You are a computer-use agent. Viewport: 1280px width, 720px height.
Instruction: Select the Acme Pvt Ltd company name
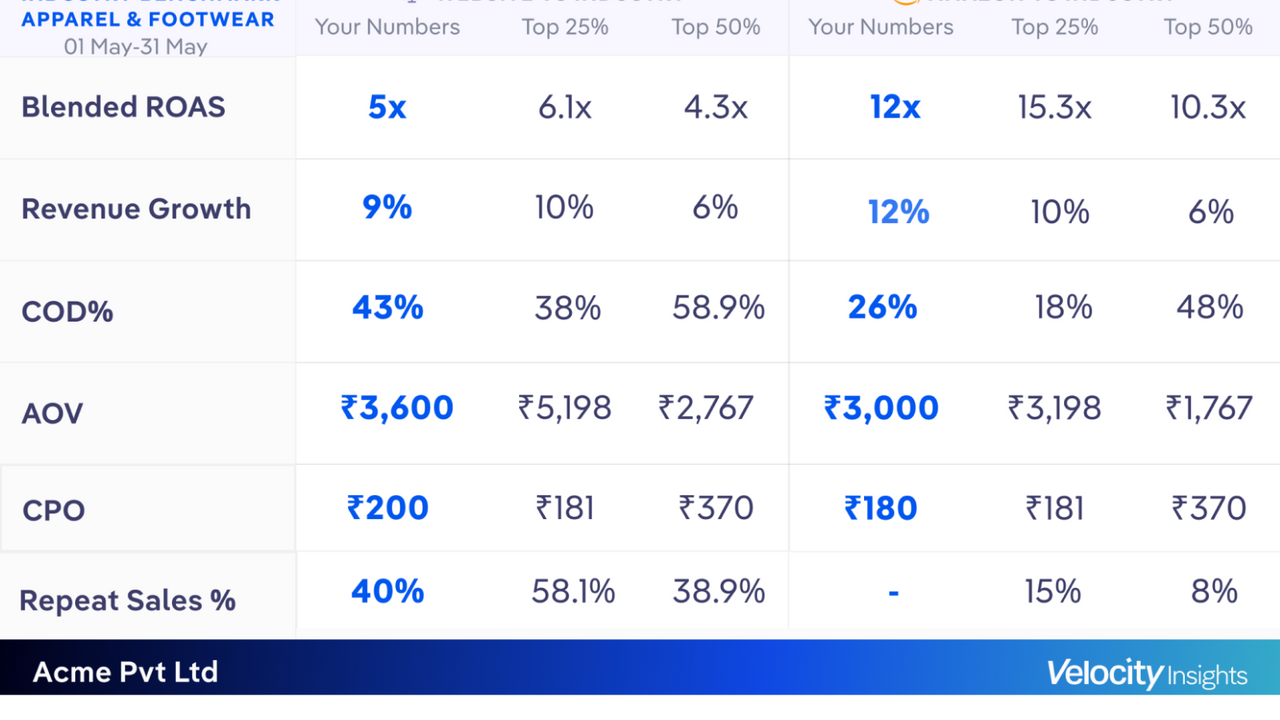pos(125,672)
